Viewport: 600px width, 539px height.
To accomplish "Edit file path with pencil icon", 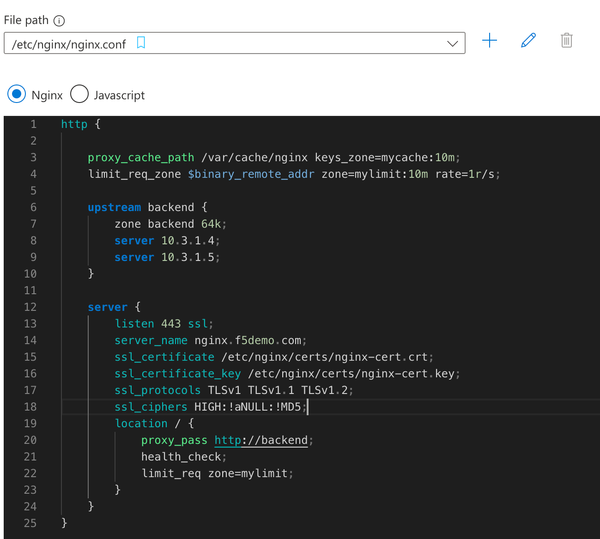I will [x=529, y=41].
